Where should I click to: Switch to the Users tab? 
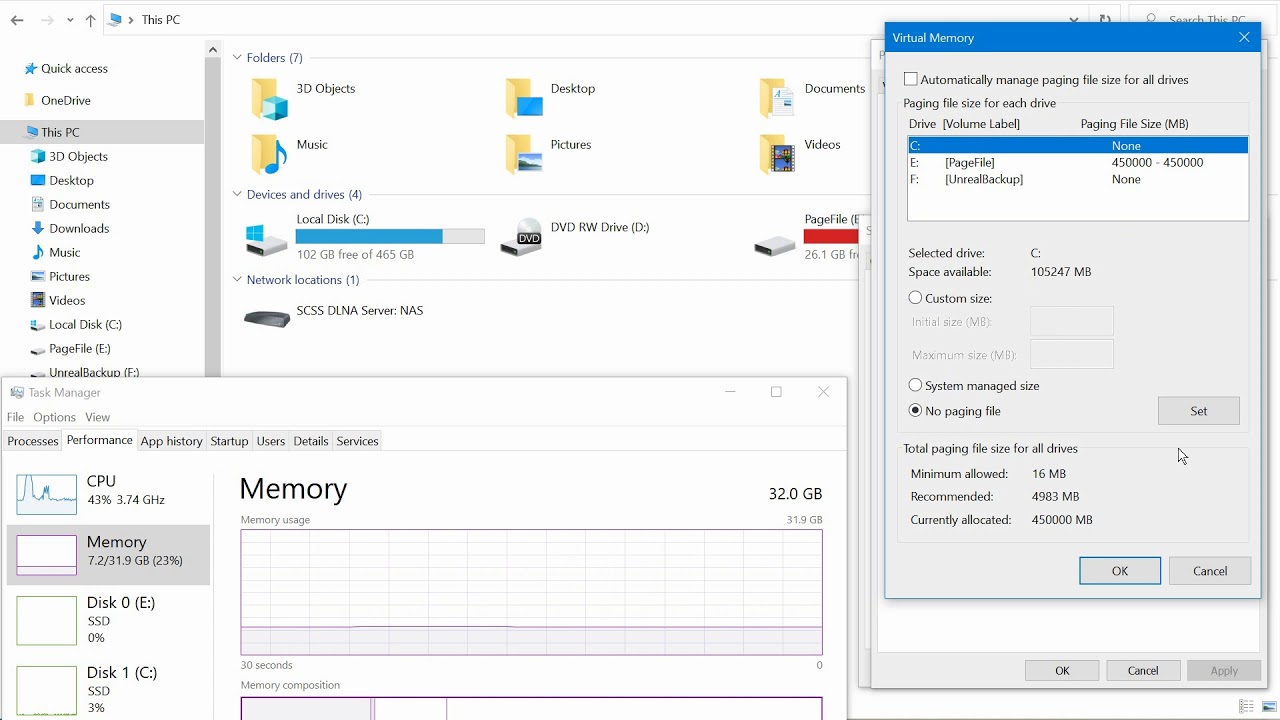(x=271, y=441)
